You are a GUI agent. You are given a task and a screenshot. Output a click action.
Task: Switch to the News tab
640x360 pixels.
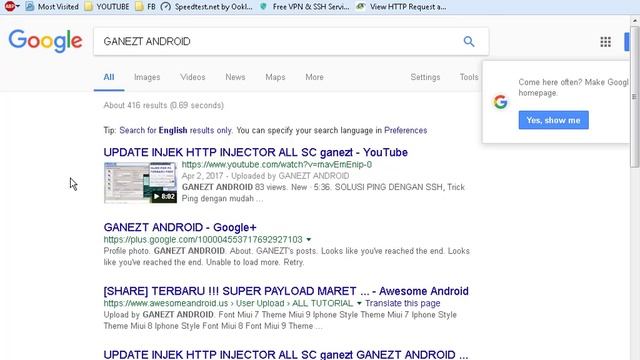tap(235, 77)
